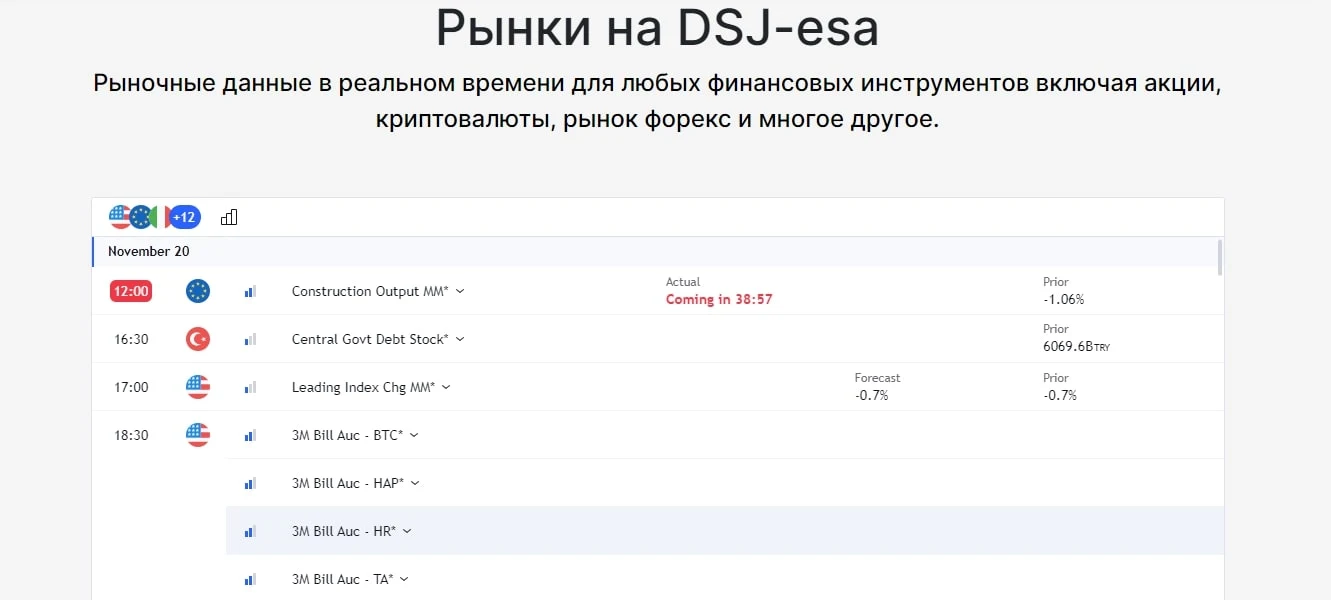Click the Prior value on Leading Index row
Screen dimensions: 1331x600
(1059, 395)
